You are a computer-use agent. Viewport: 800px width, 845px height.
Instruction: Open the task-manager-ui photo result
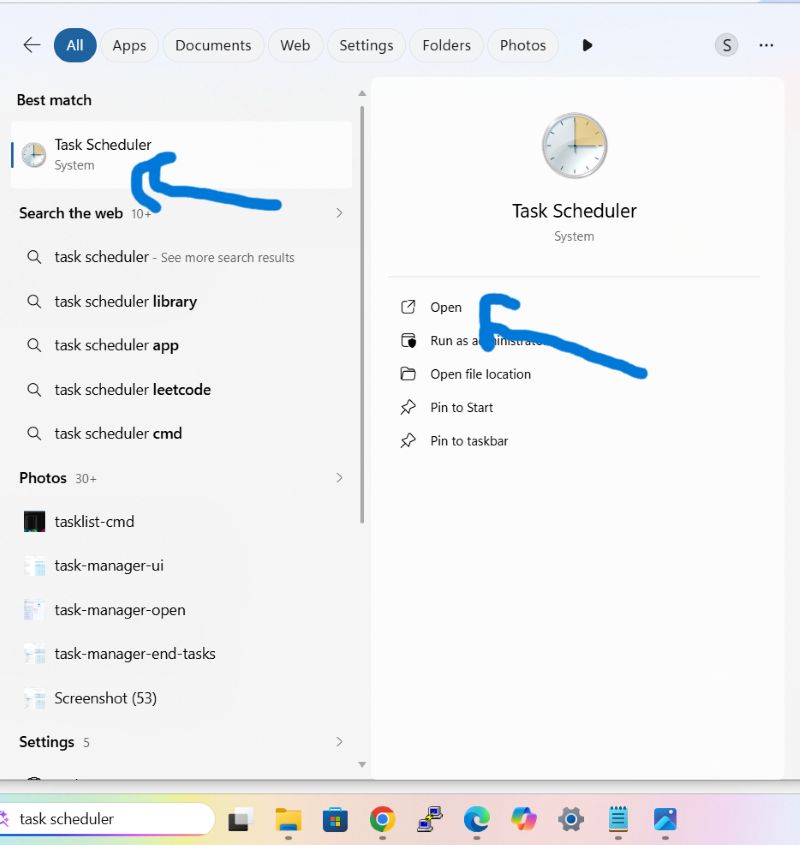[181, 566]
